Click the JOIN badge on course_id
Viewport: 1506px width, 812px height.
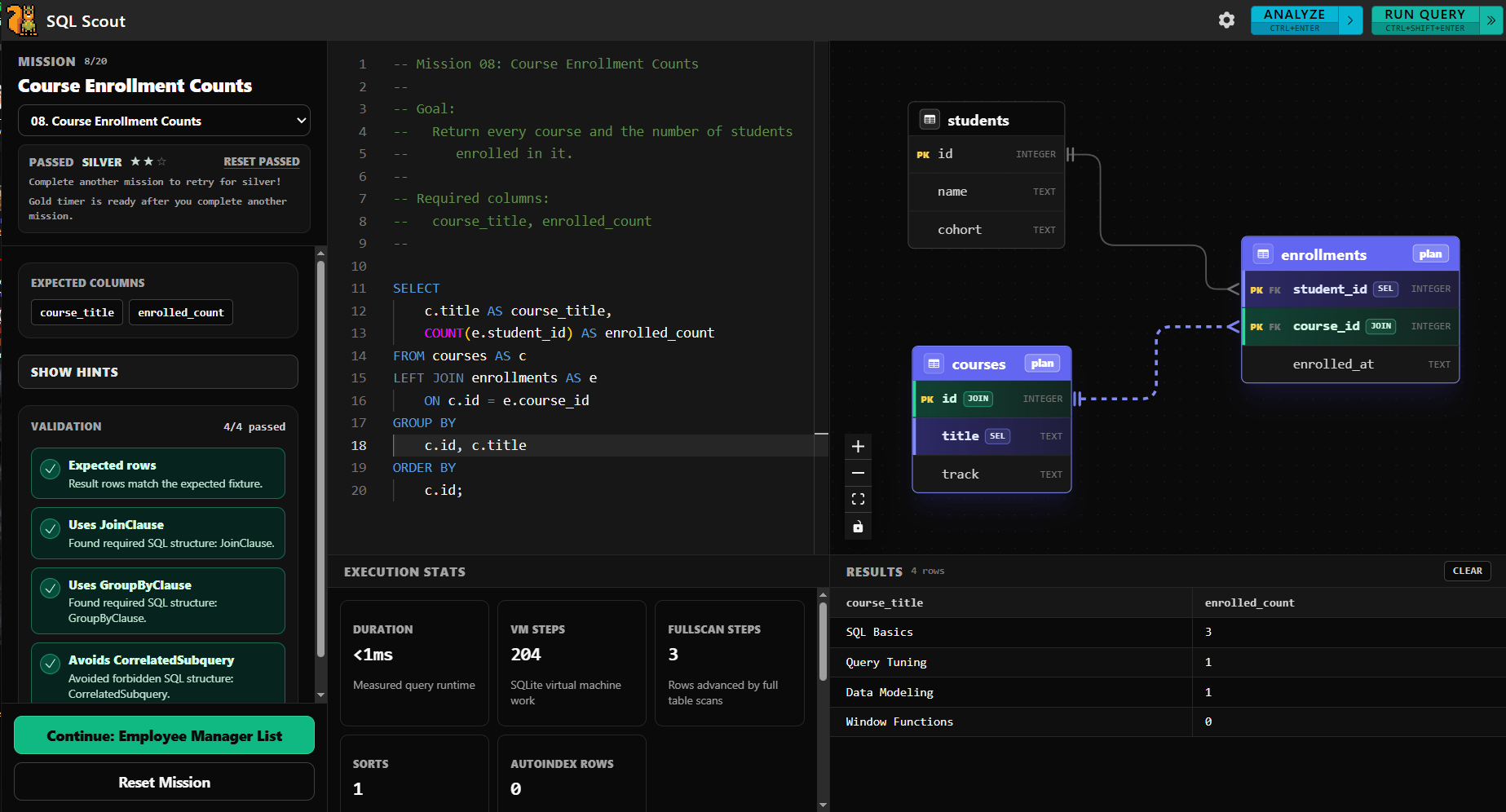1380,326
